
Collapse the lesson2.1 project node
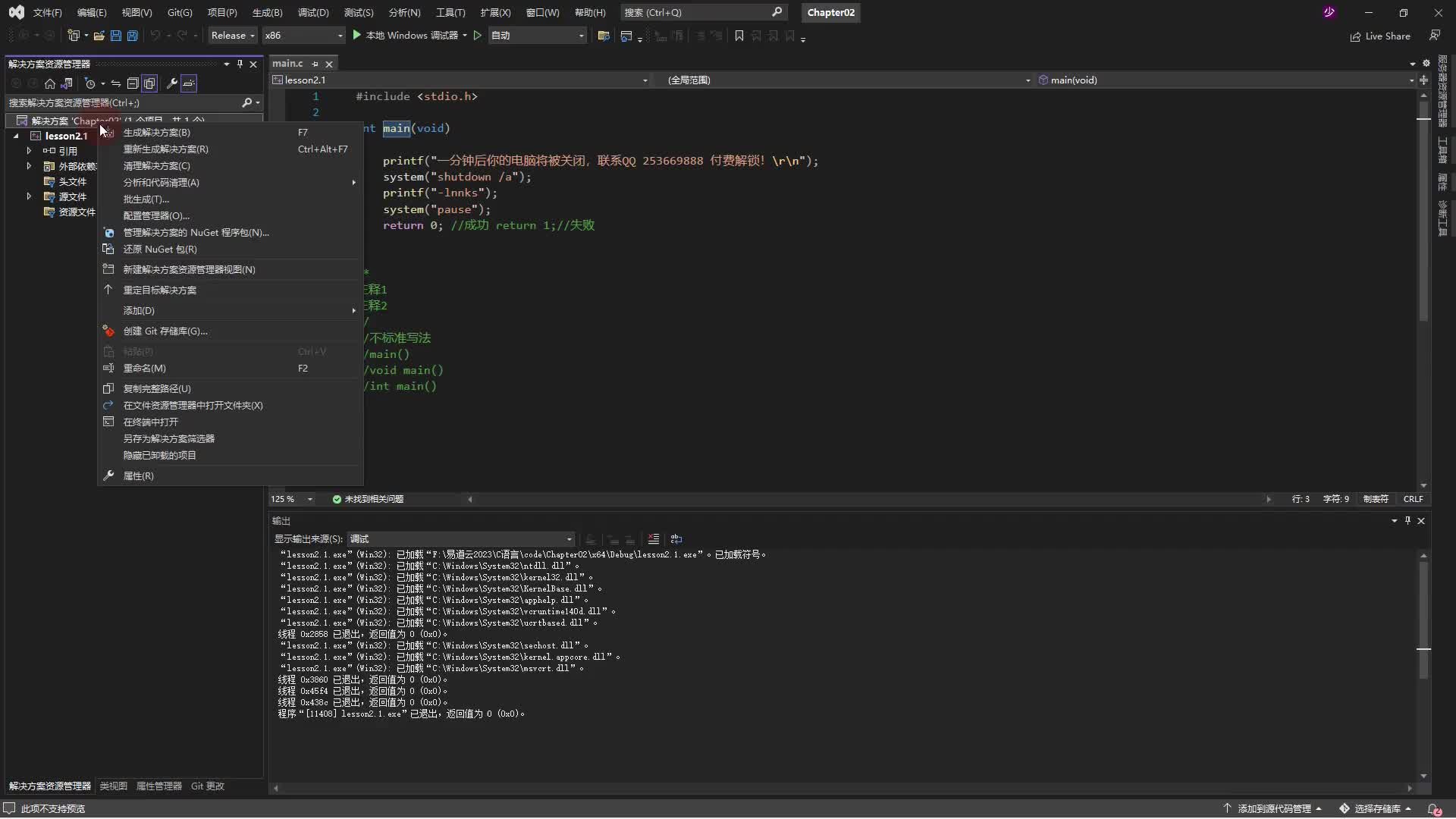click(x=16, y=136)
